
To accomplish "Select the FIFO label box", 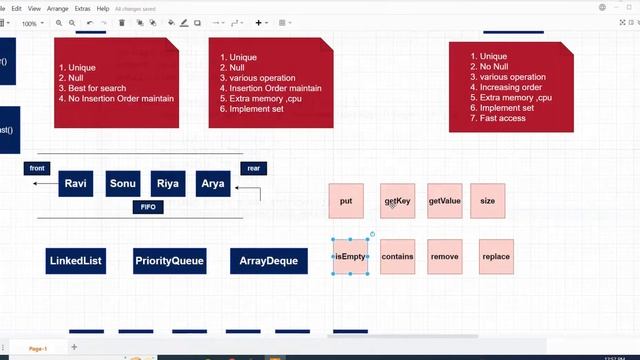I will tap(148, 207).
